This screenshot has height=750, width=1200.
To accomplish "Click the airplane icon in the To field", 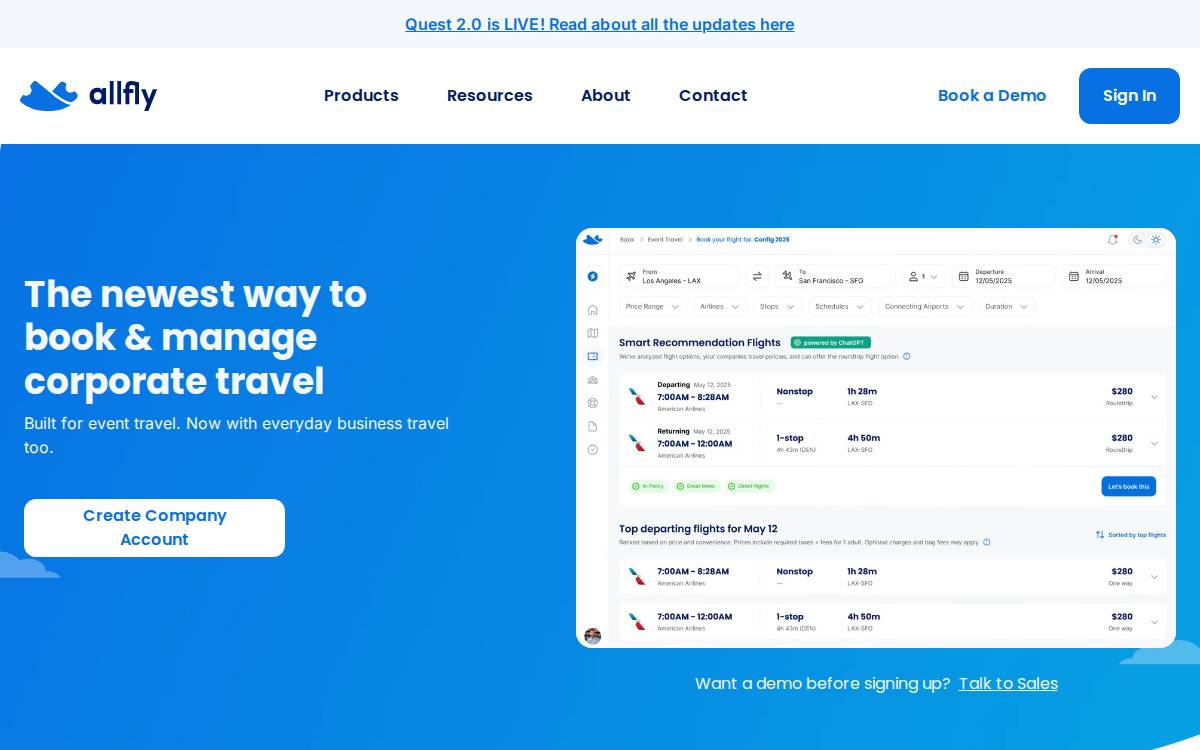I will point(787,276).
